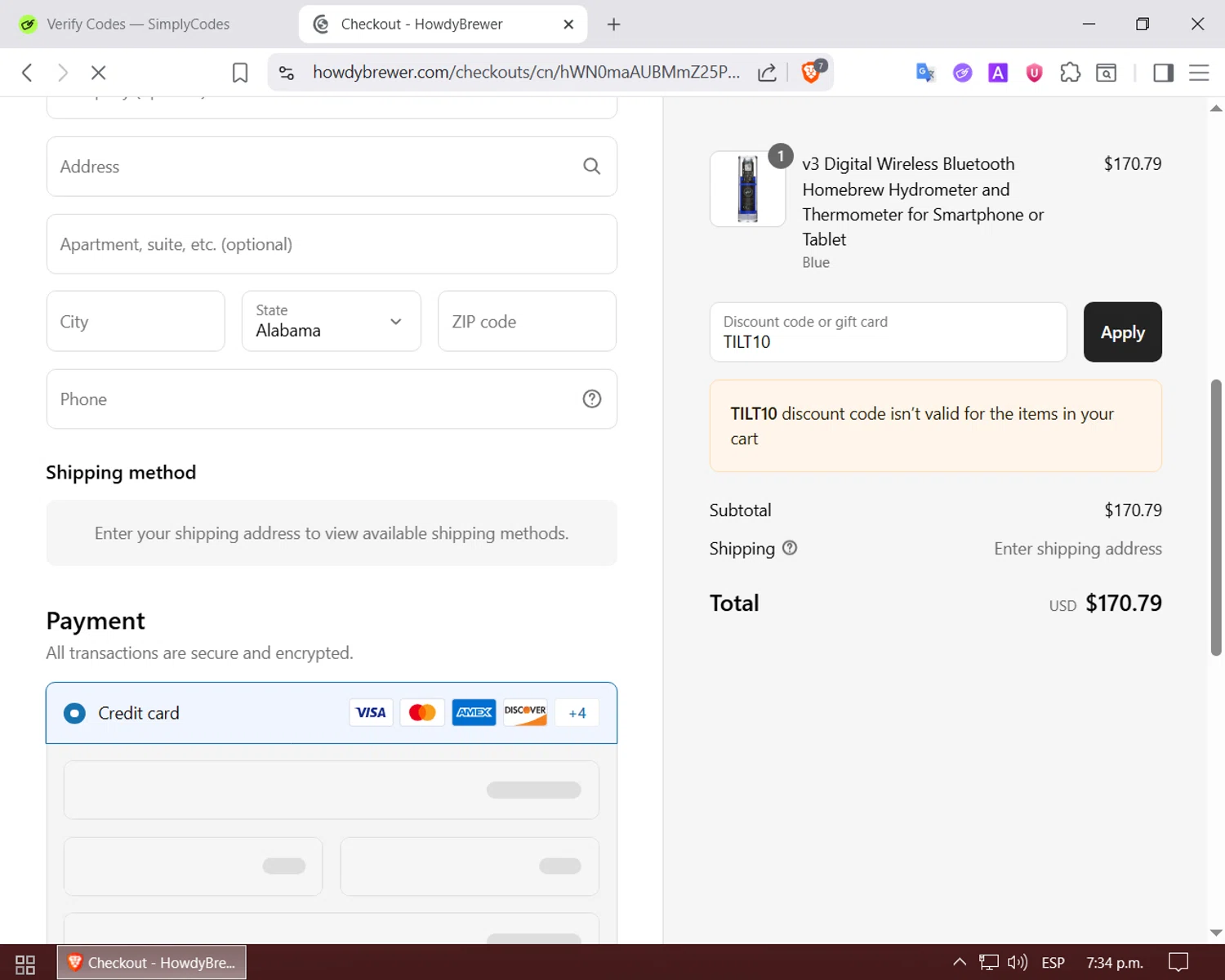This screenshot has width=1225, height=980.
Task: Click the Mastercard logo
Action: [422, 713]
